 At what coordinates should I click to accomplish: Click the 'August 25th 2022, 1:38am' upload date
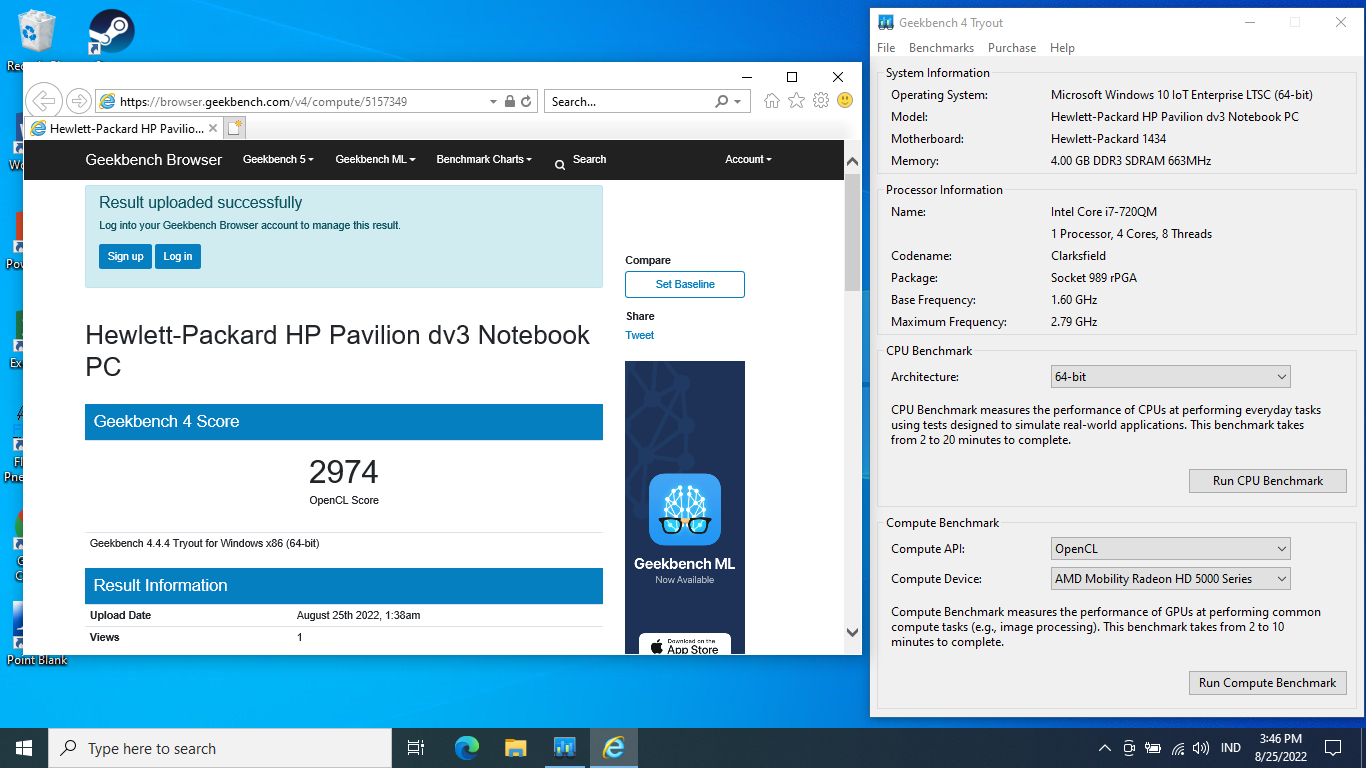pos(358,615)
